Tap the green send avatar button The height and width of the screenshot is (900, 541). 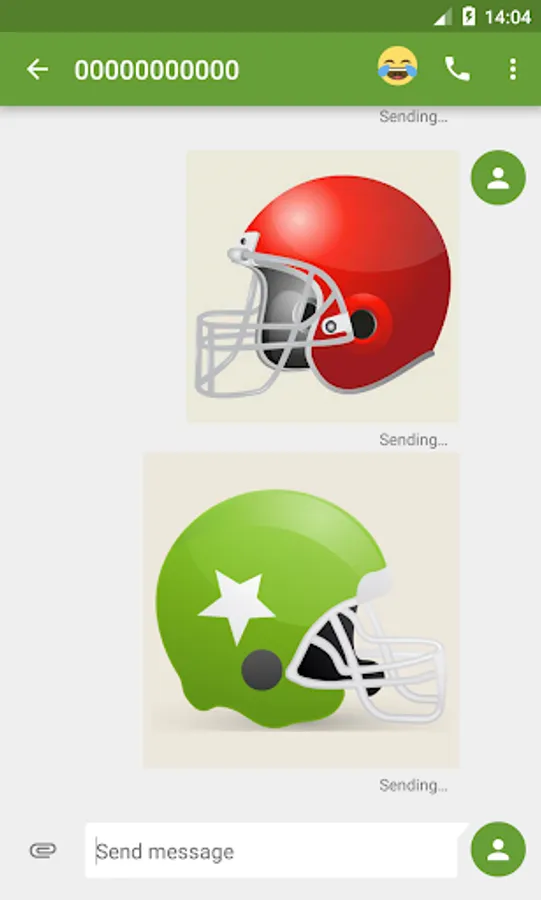(498, 849)
